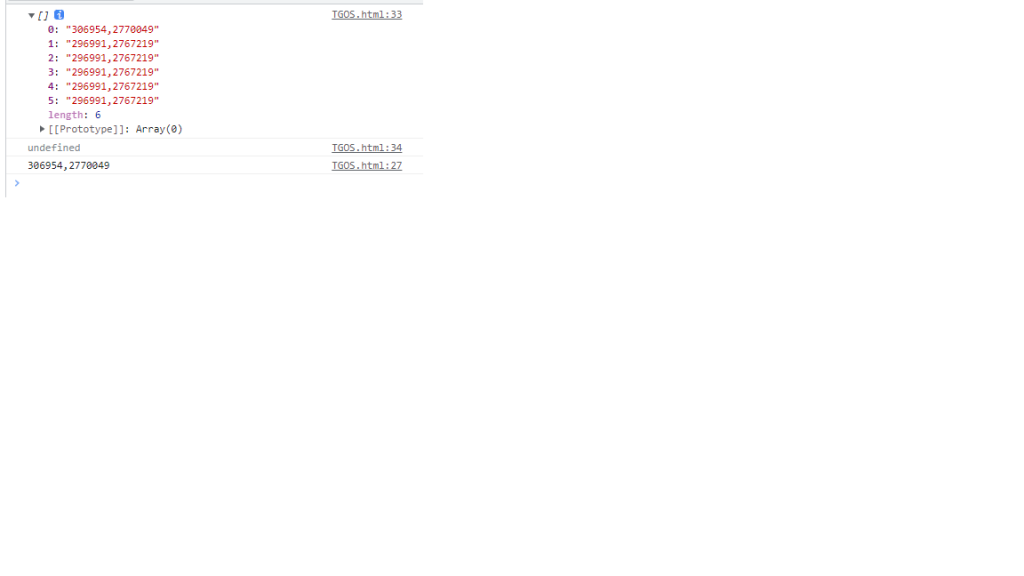Image resolution: width=1024 pixels, height=576 pixels.
Task: Click the length property key
Action: click(65, 115)
